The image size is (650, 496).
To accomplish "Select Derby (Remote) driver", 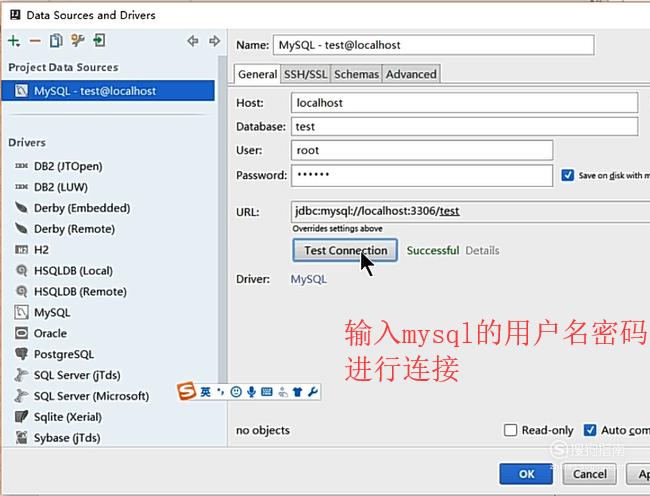I will 74,229.
